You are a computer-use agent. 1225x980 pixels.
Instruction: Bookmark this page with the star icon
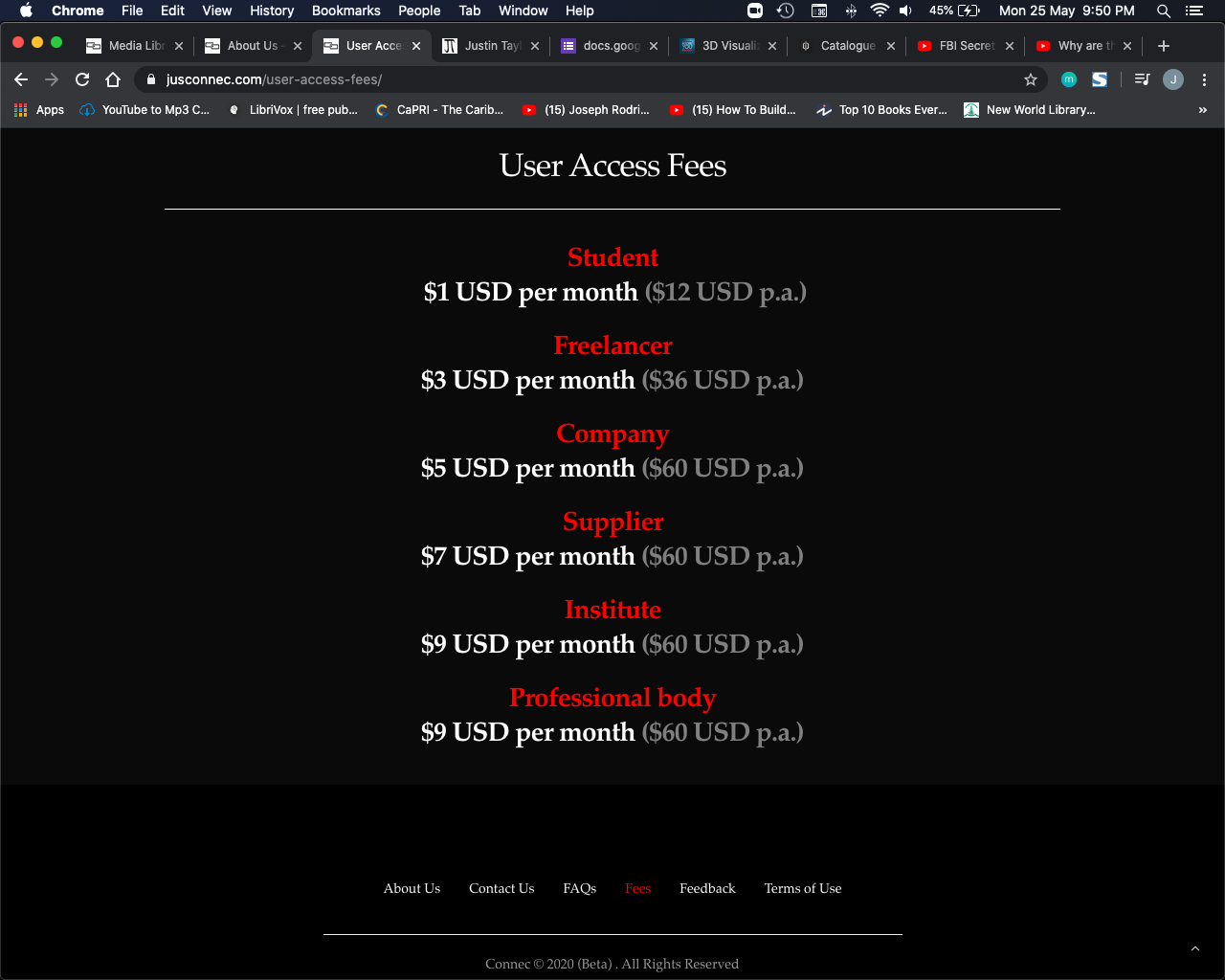(x=1031, y=79)
